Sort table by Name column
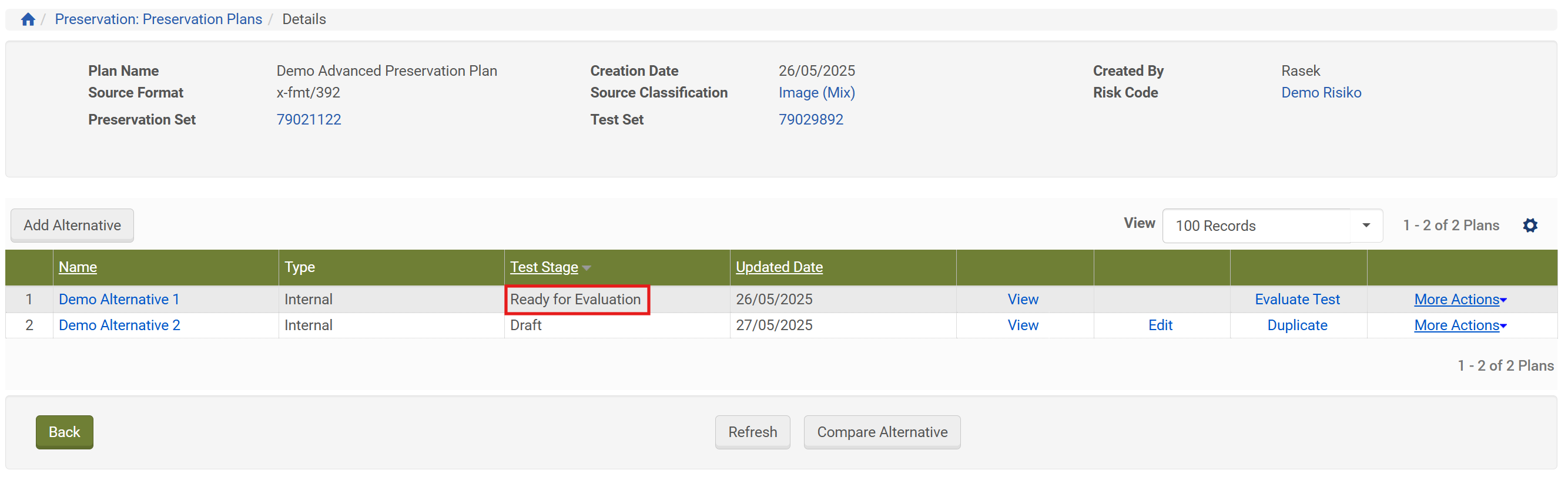Image resolution: width=1568 pixels, height=477 pixels. [x=78, y=267]
